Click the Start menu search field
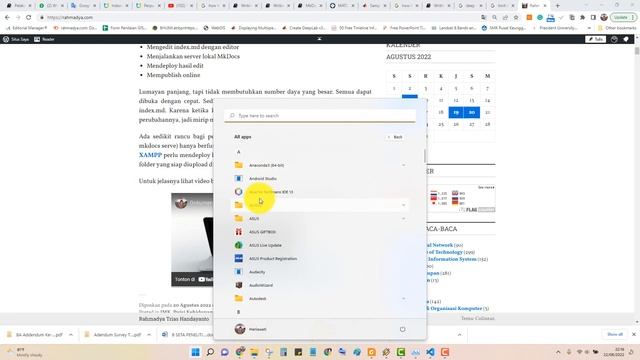This screenshot has width=640, height=360. click(320, 116)
